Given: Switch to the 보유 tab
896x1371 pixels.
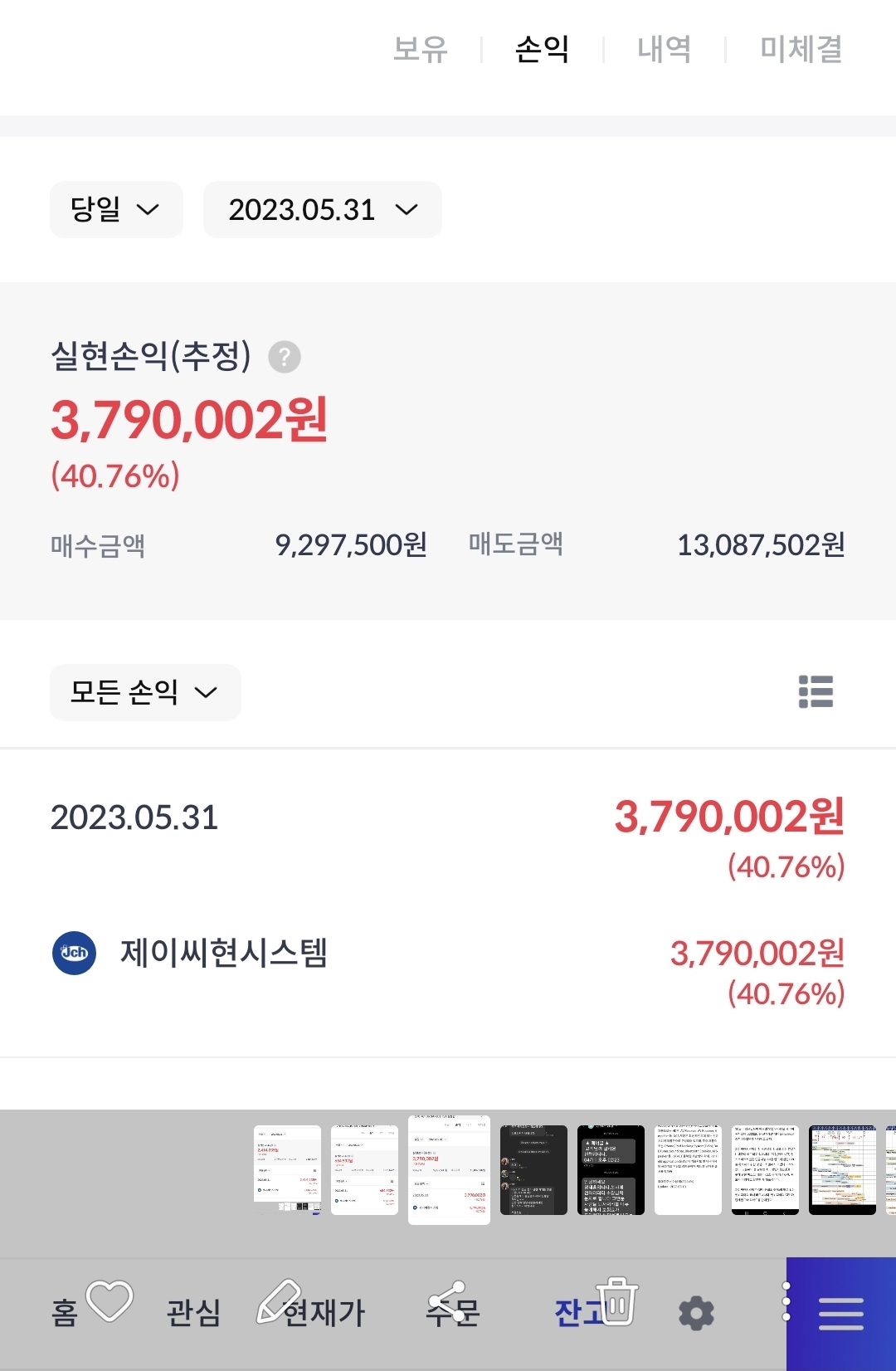Looking at the screenshot, I should (420, 49).
